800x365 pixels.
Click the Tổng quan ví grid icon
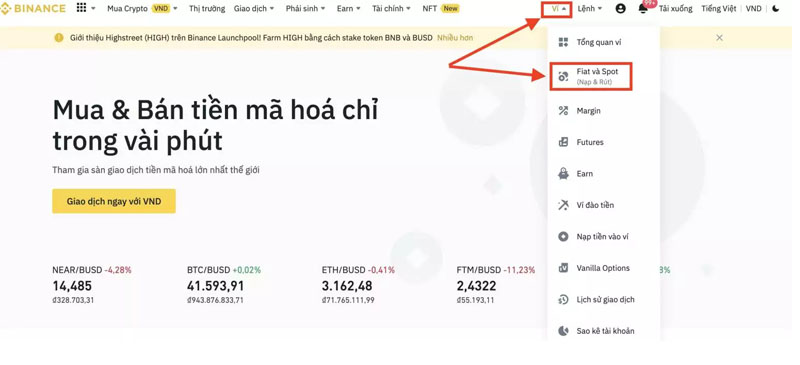(x=563, y=42)
